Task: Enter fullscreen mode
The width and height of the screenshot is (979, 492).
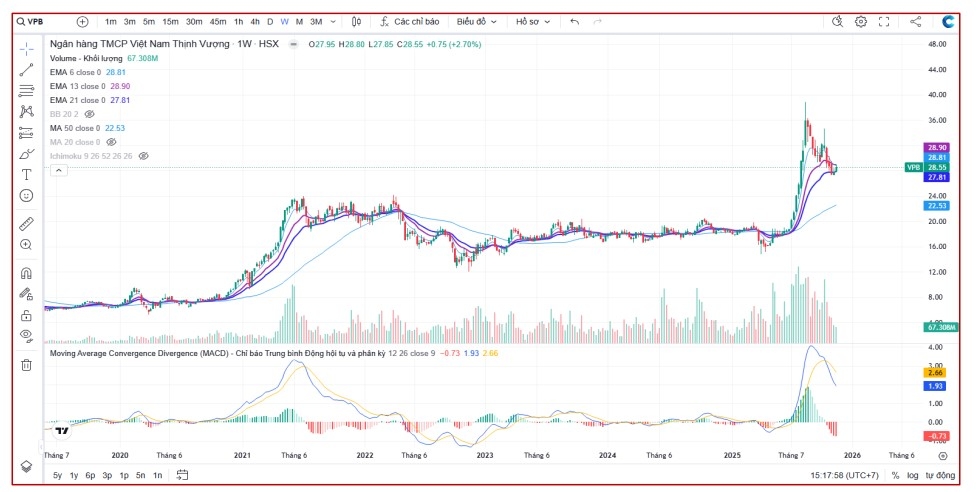Action: click(884, 21)
